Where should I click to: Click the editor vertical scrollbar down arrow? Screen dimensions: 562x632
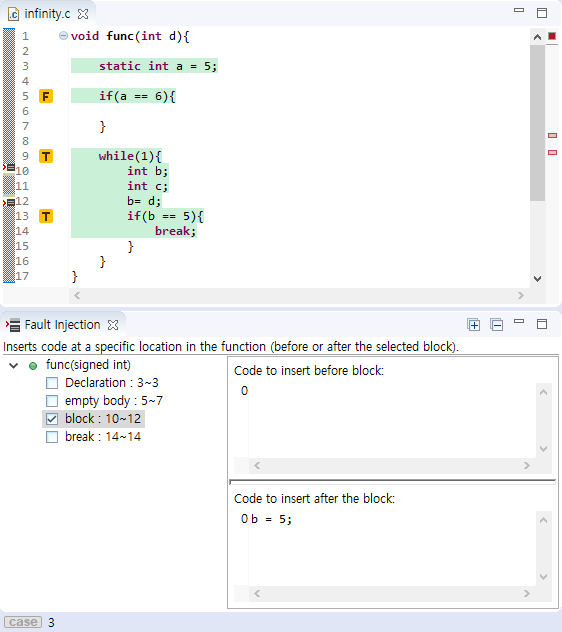tap(537, 279)
